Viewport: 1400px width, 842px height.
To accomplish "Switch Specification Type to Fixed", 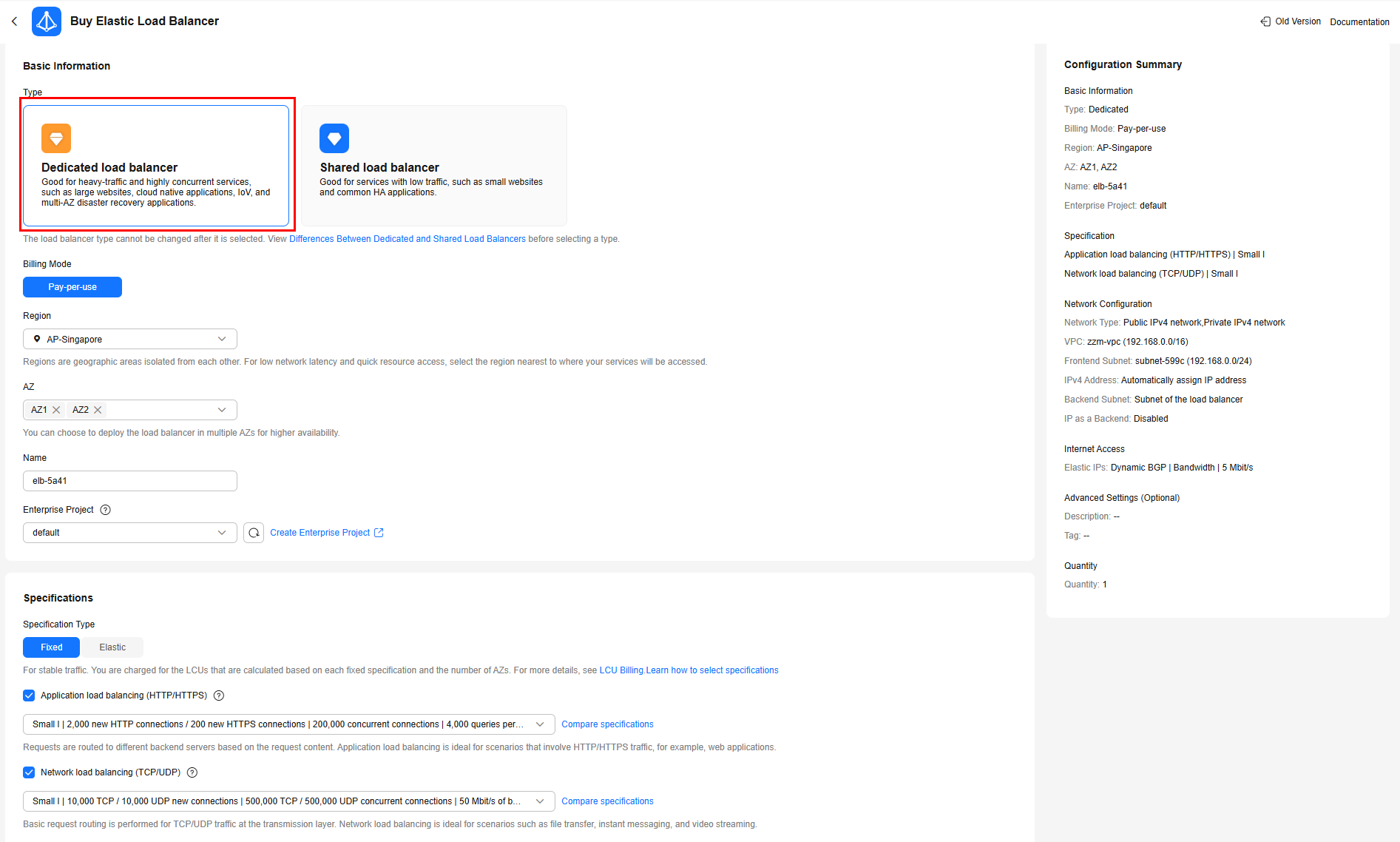I will coord(52,647).
